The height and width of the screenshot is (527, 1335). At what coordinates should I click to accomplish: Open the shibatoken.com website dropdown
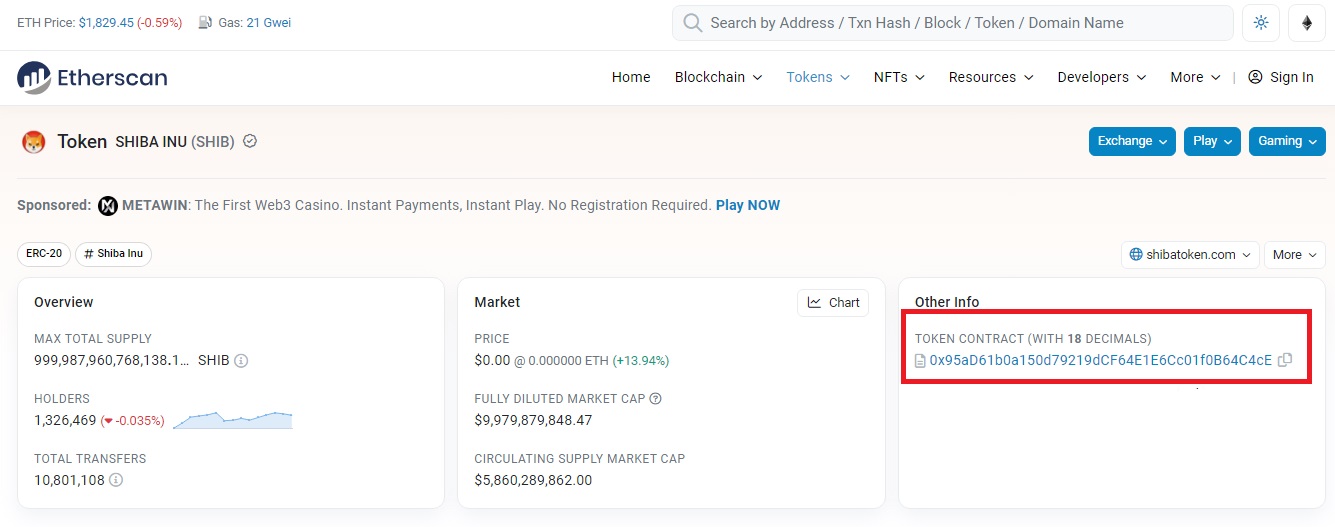click(1190, 255)
